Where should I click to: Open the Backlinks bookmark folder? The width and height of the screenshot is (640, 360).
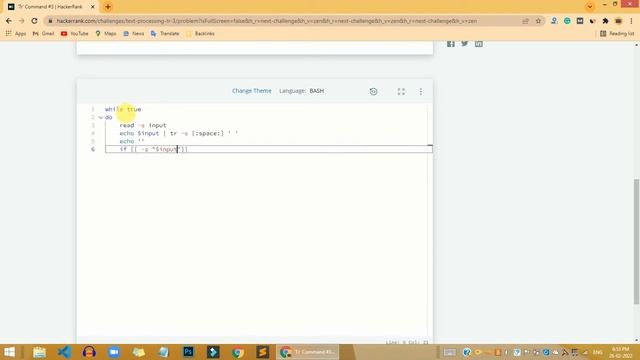coord(200,33)
